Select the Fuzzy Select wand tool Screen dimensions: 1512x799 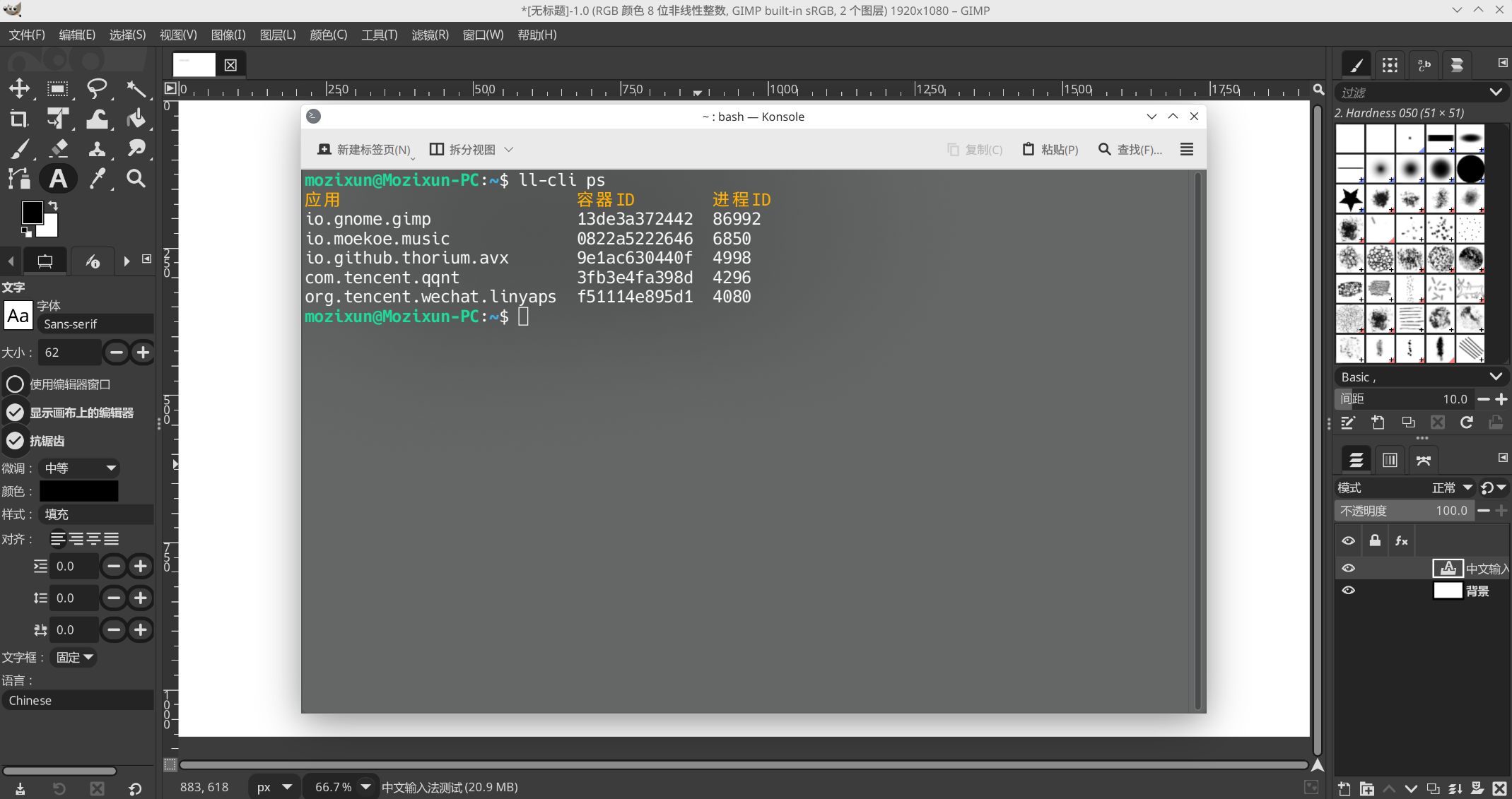point(136,88)
